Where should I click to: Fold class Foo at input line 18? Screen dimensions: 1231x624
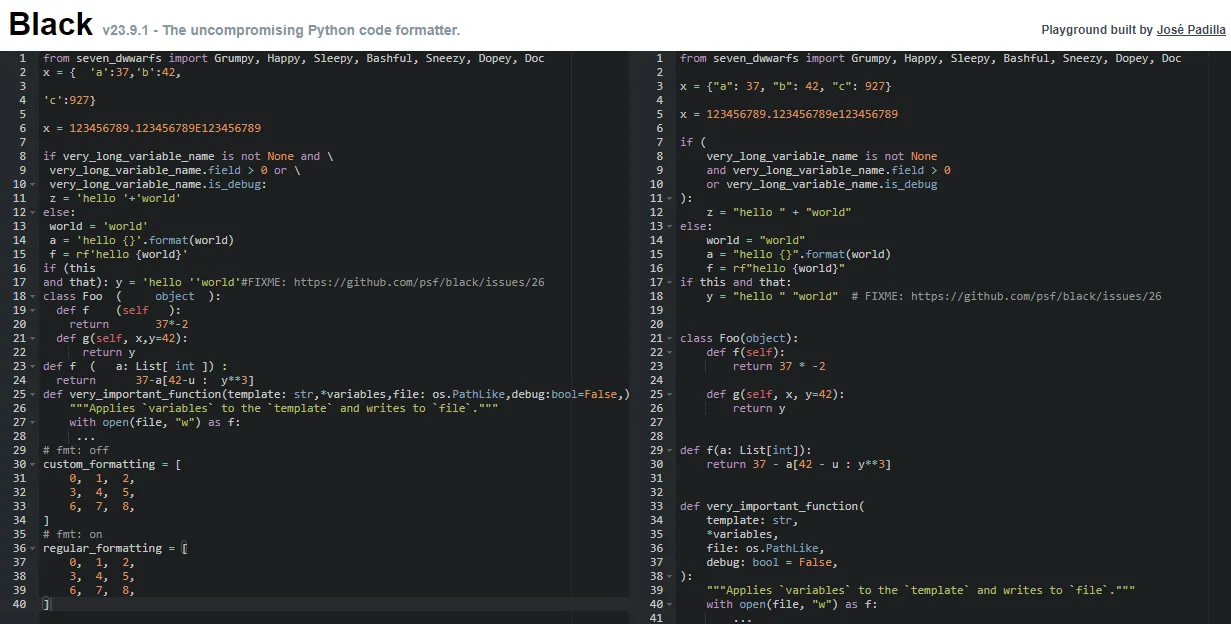click(x=33, y=296)
